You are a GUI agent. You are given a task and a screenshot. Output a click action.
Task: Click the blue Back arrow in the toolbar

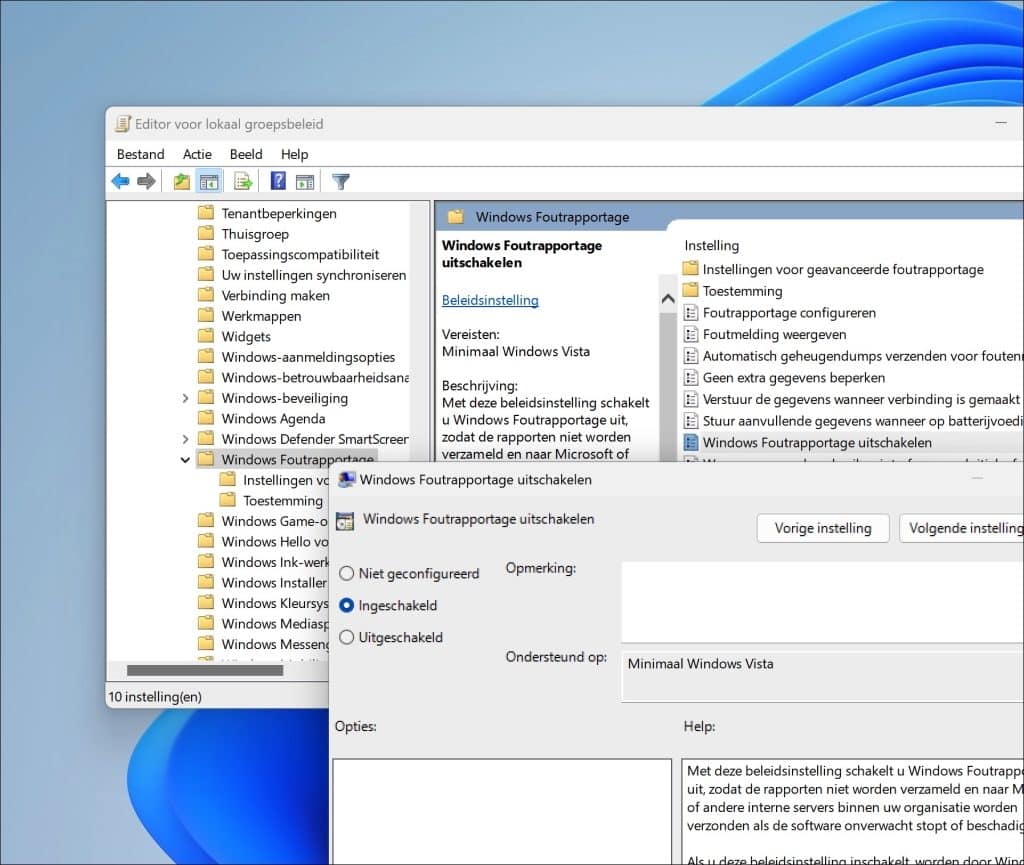[120, 181]
